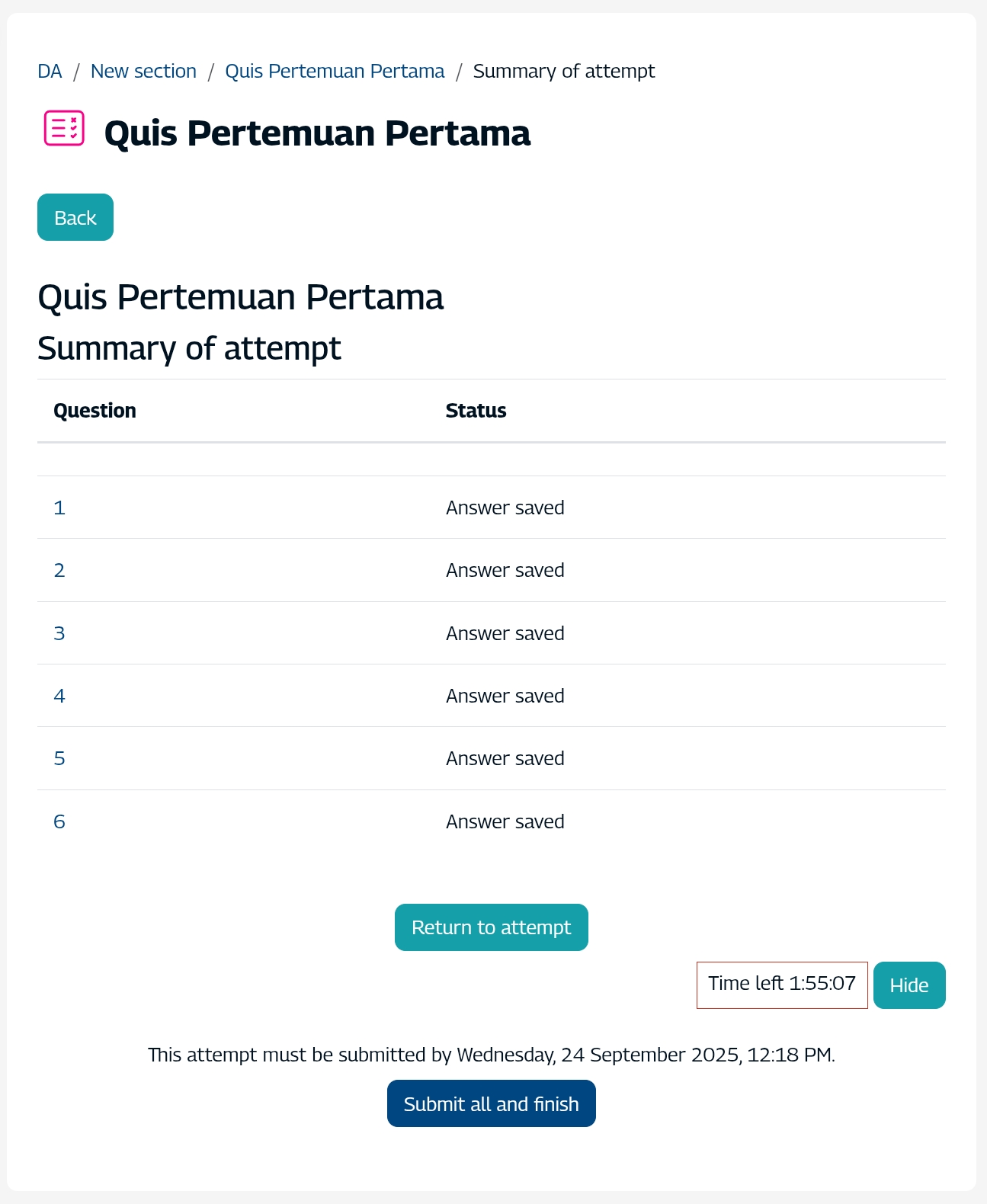This screenshot has width=987, height=1204.
Task: Submit all and finish the quiz
Action: [491, 1103]
